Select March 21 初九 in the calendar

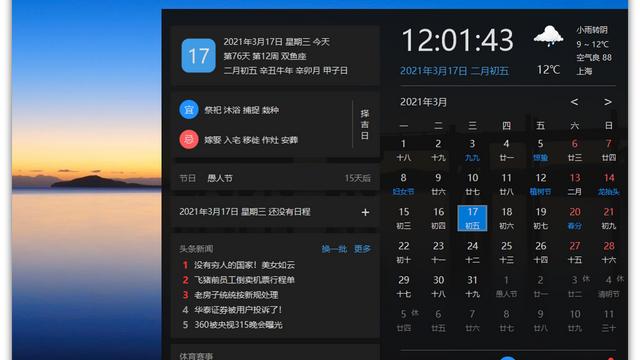click(x=609, y=218)
